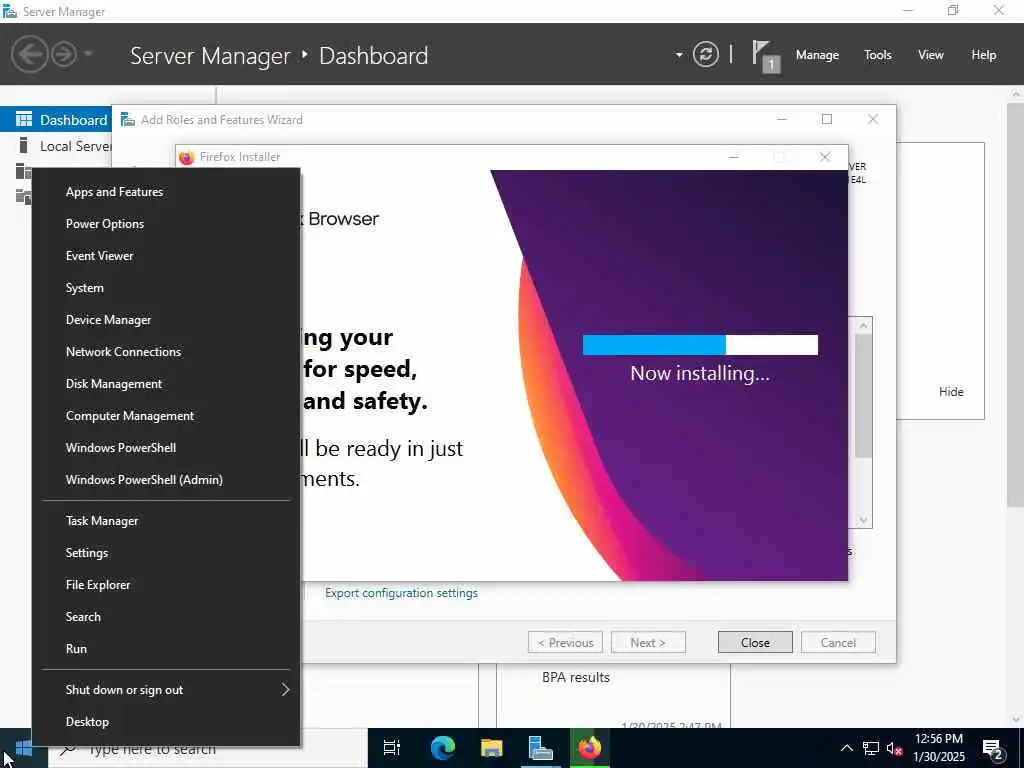This screenshot has width=1024, height=768.
Task: Open the Help menu
Action: [984, 55]
